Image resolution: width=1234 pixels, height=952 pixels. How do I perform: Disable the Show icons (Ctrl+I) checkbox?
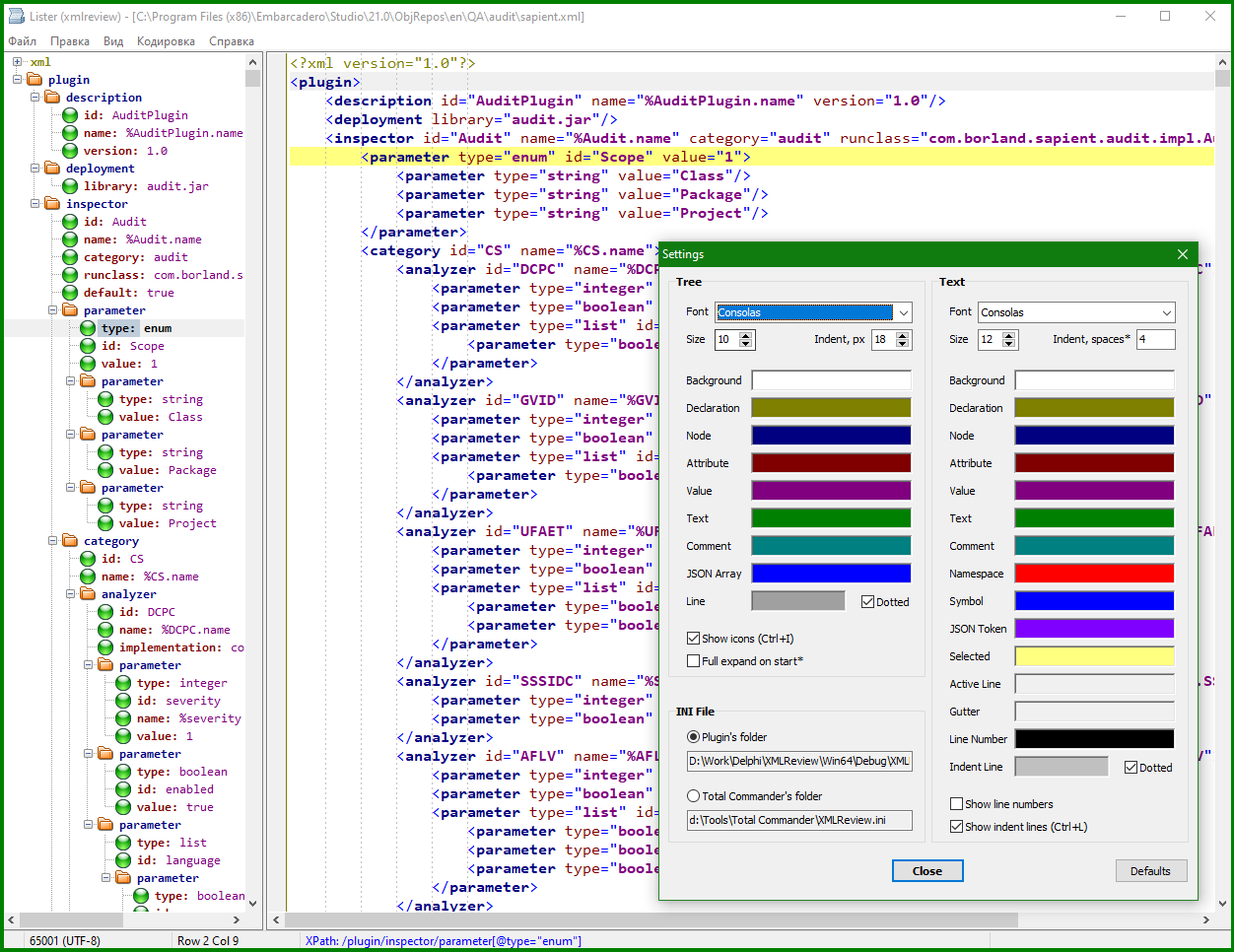point(694,639)
